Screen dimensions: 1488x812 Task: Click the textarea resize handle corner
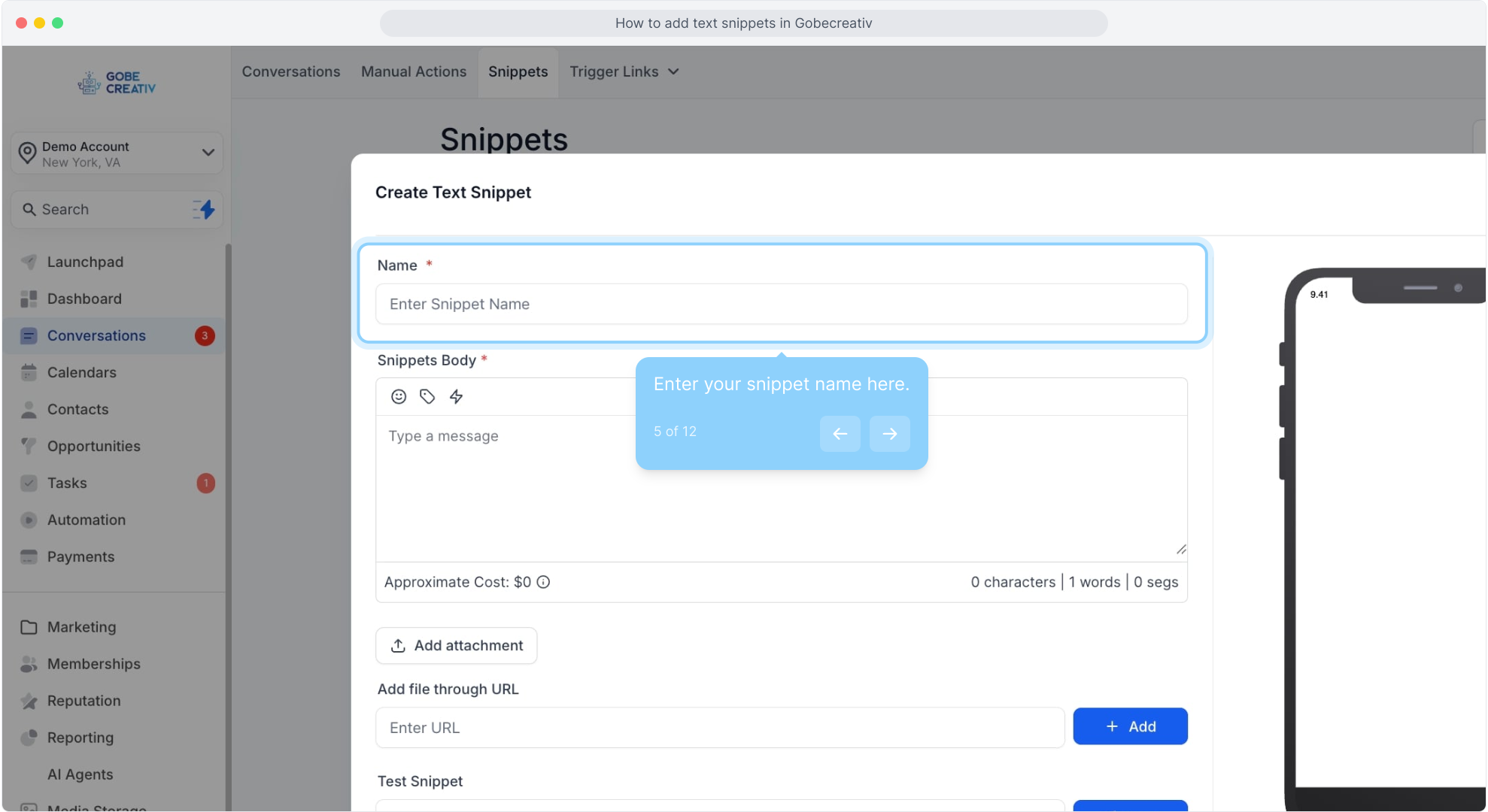pos(1180,550)
